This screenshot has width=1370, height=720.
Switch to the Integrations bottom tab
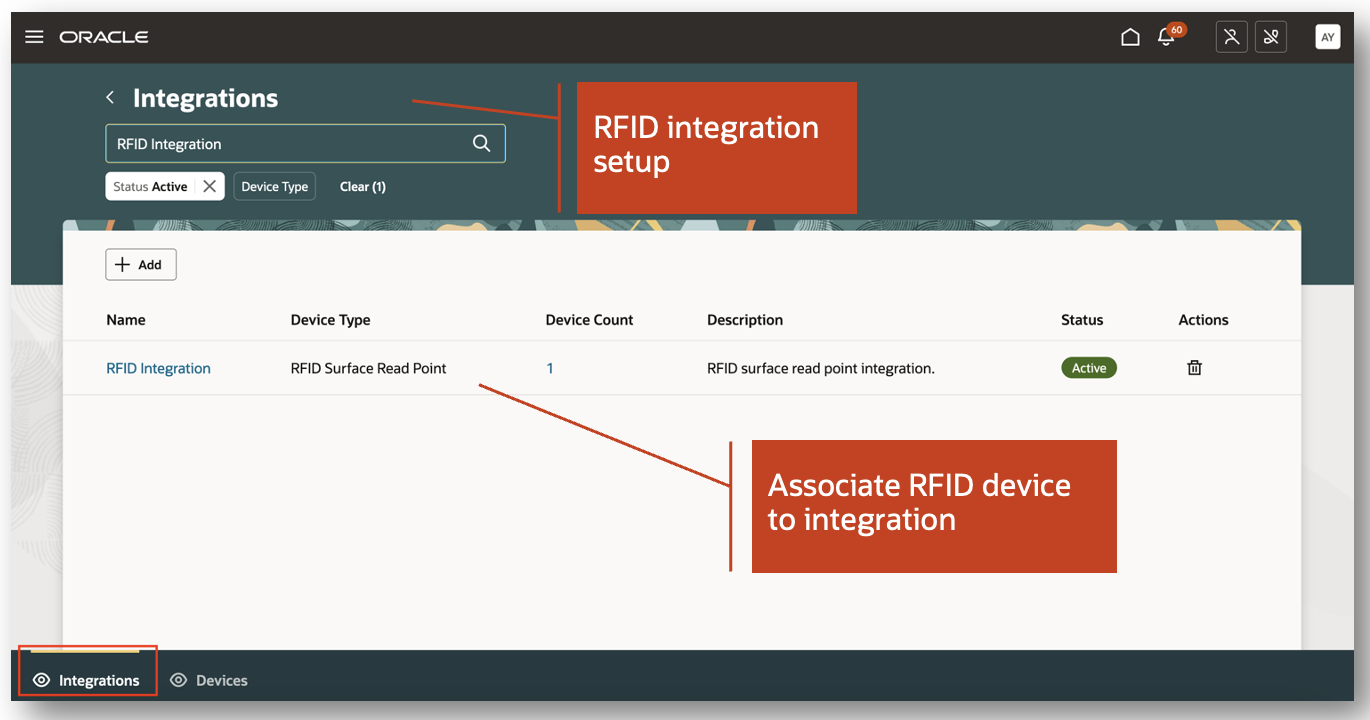87,679
